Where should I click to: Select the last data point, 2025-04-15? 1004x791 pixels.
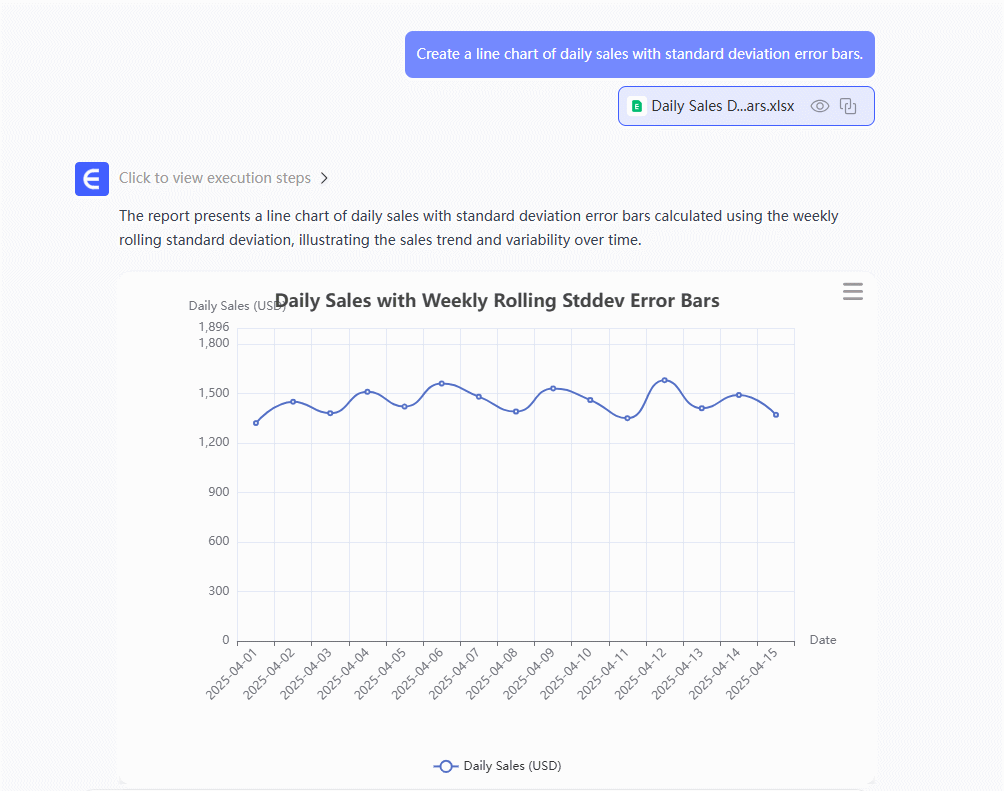[x=776, y=414]
